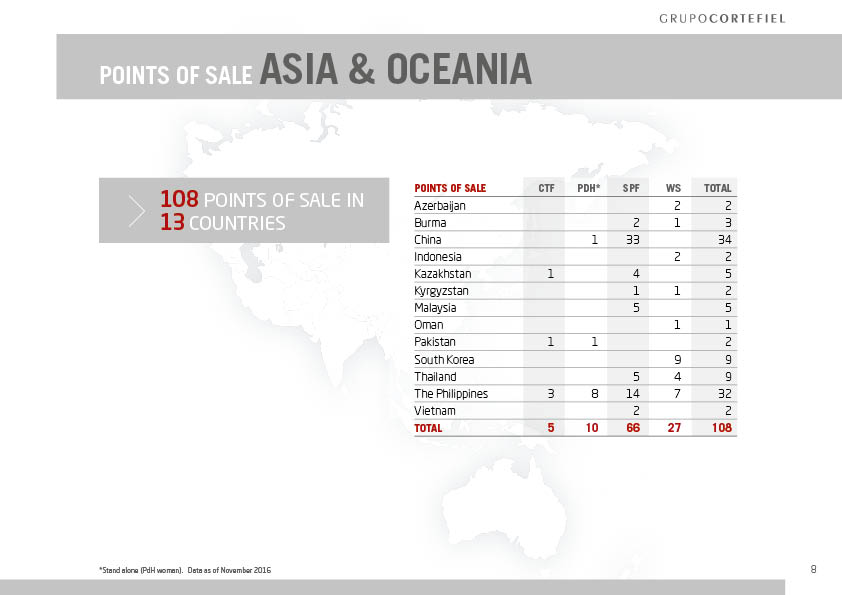Click the grand total 108 in table
The image size is (842, 595).
tap(722, 428)
